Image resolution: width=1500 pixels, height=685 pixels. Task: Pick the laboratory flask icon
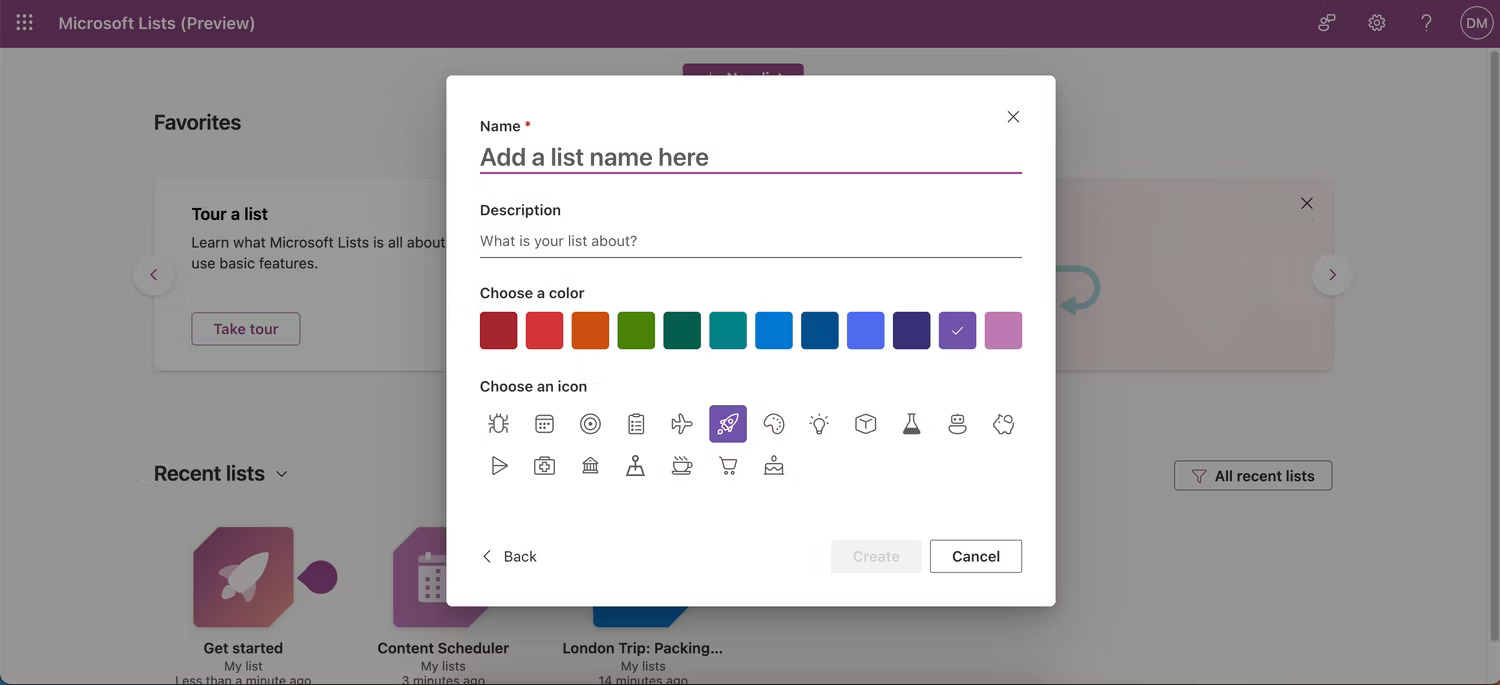tap(912, 424)
